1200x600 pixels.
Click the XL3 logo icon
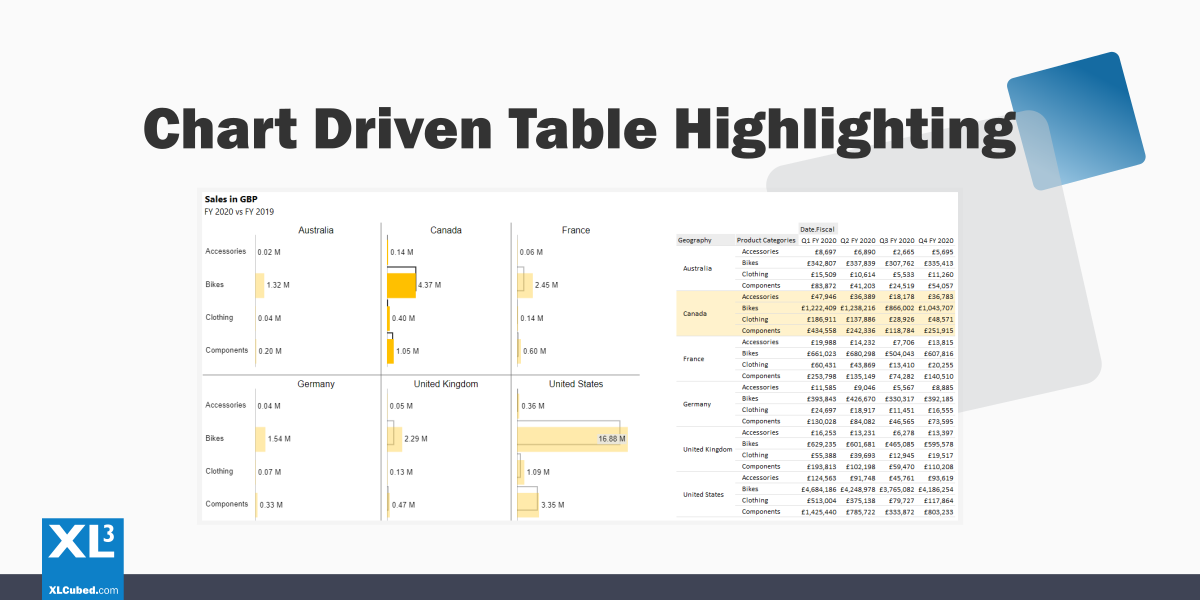(x=82, y=548)
